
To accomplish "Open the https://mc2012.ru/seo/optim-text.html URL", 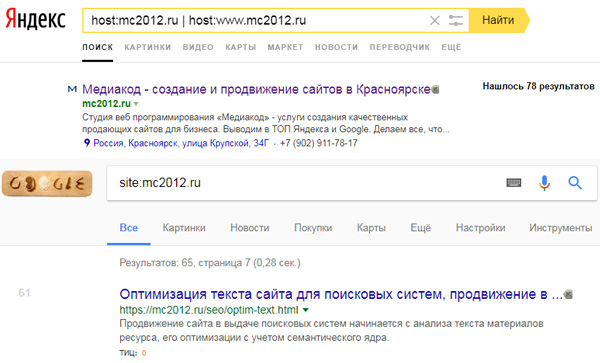I will pos(209,310).
